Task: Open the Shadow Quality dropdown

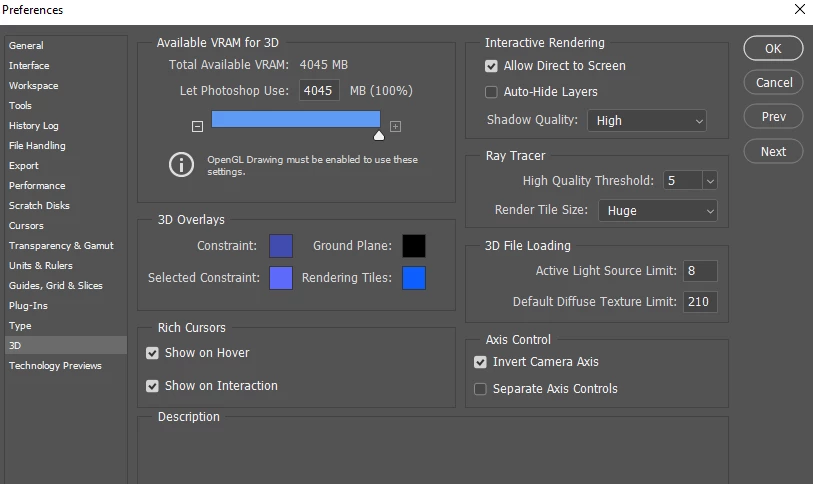Action: [647, 120]
